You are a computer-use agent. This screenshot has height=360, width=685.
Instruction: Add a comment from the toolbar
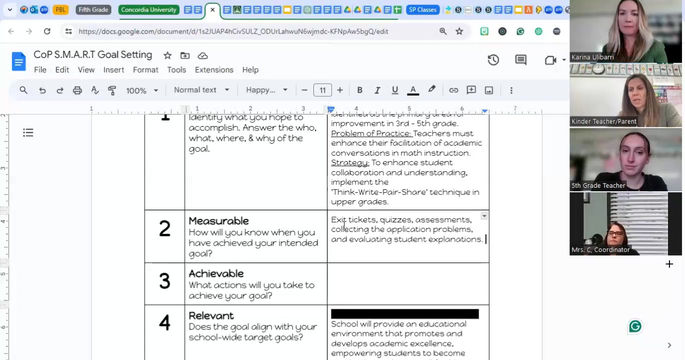click(471, 90)
